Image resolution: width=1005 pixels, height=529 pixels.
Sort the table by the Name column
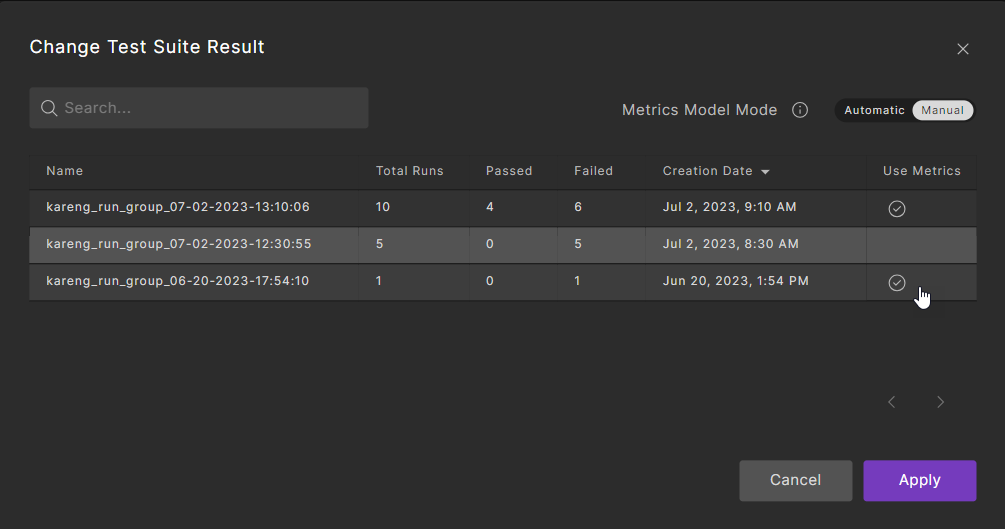pyautogui.click(x=65, y=171)
